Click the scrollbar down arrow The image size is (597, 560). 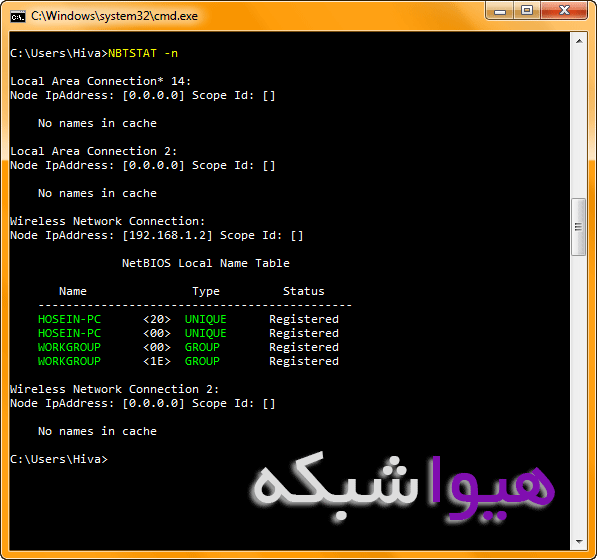point(579,541)
